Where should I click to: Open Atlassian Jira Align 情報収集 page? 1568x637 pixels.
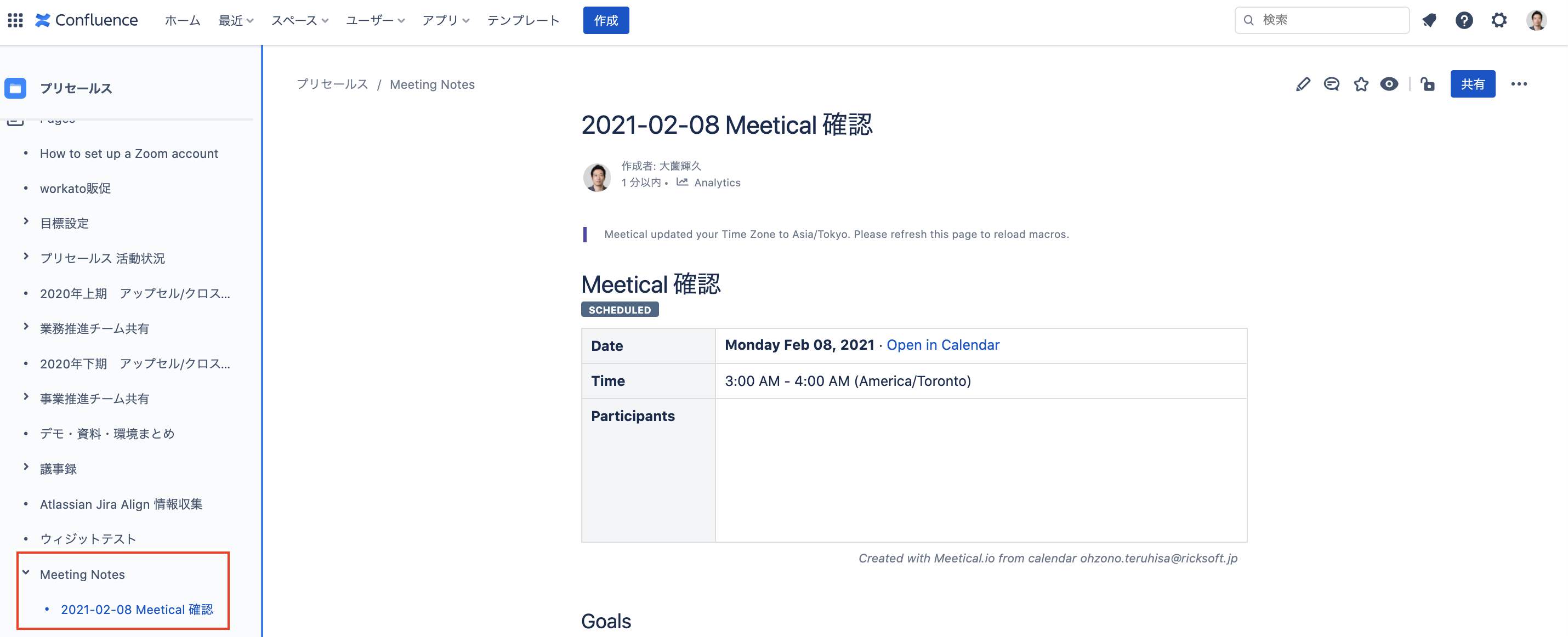point(121,504)
